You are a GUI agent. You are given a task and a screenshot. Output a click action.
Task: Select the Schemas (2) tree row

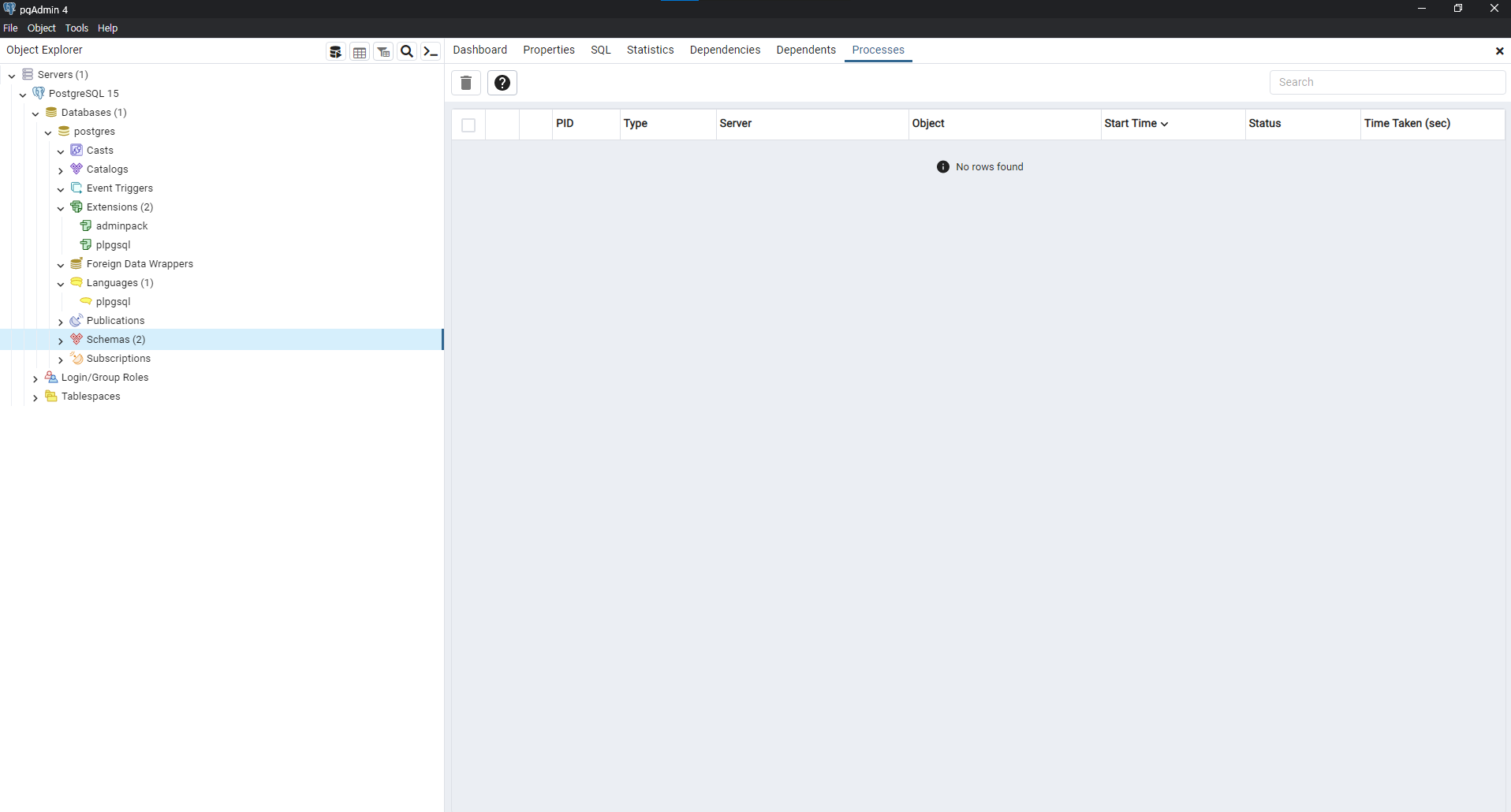[x=222, y=339]
